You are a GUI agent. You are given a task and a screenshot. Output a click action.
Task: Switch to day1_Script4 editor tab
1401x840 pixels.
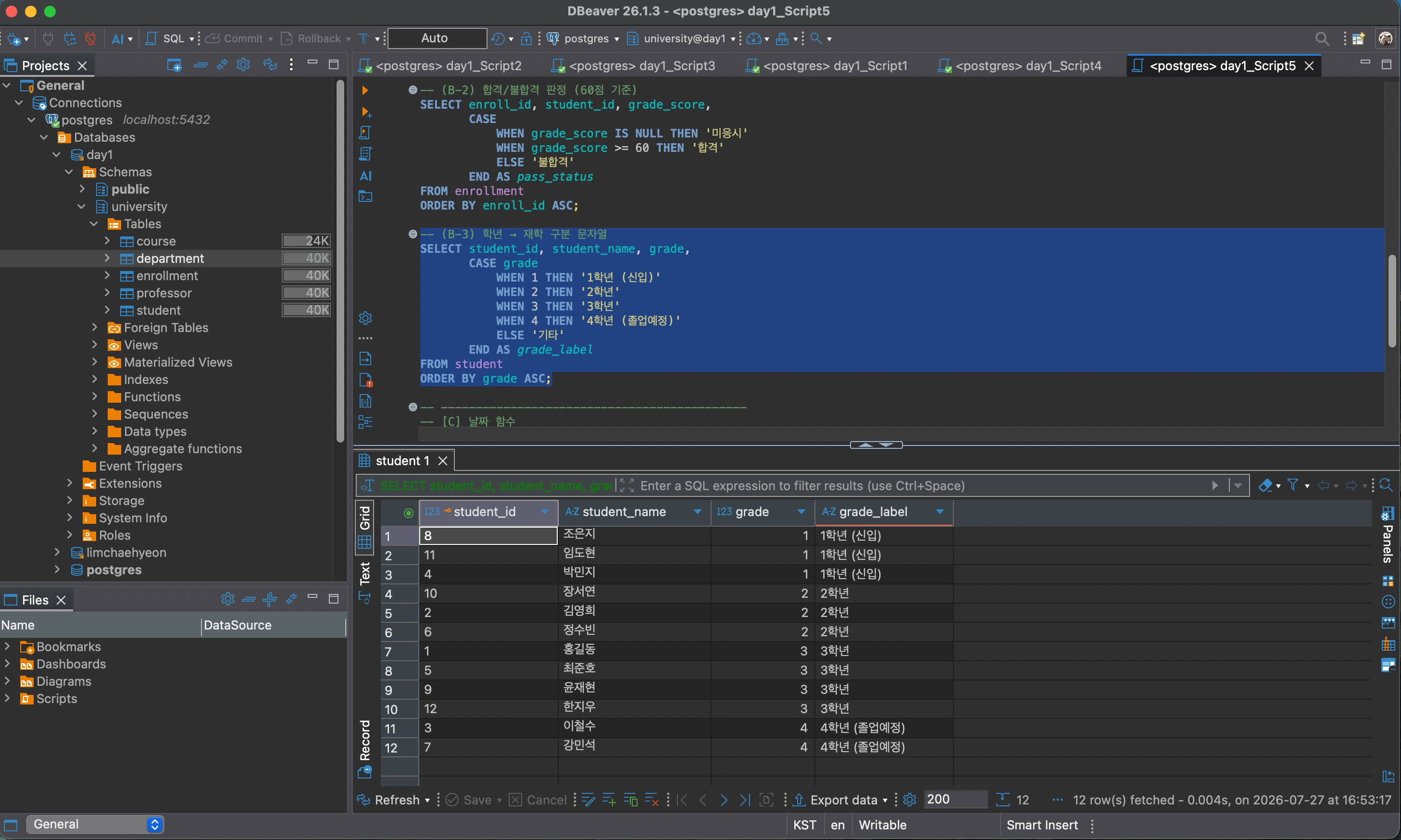(x=1020, y=66)
